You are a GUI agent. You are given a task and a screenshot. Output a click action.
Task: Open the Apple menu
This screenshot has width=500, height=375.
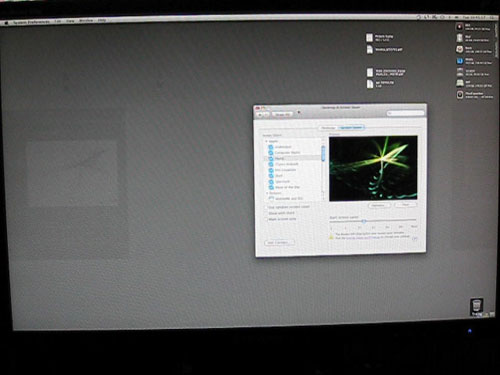pyautogui.click(x=5, y=23)
